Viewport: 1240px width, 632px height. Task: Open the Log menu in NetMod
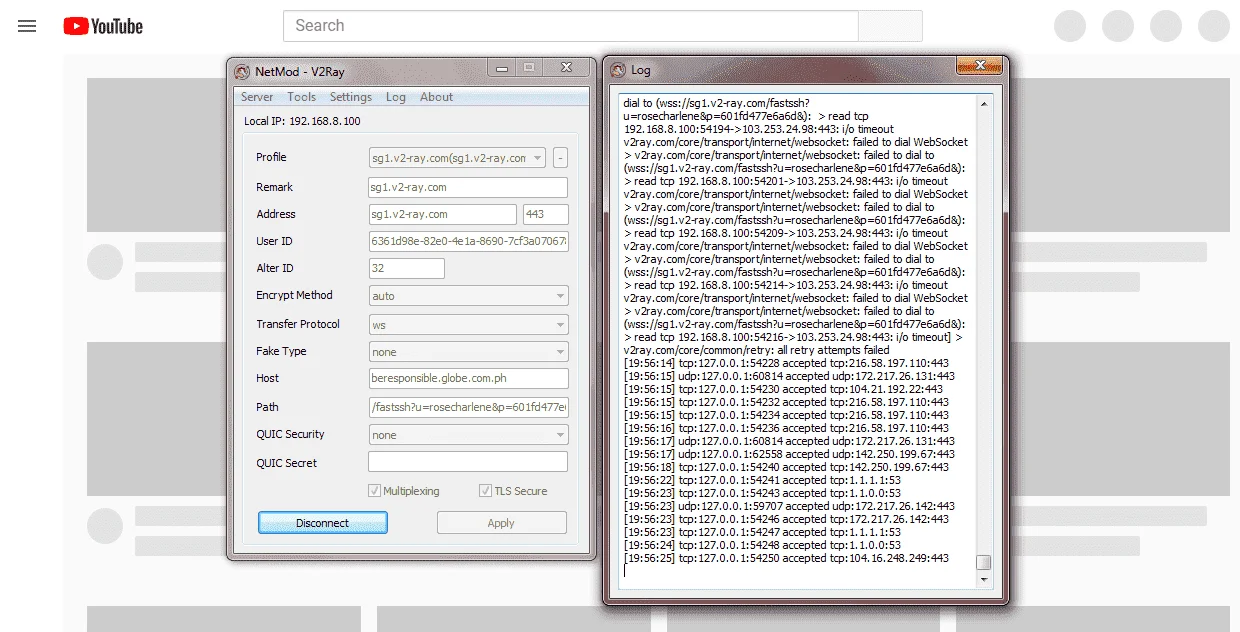396,97
